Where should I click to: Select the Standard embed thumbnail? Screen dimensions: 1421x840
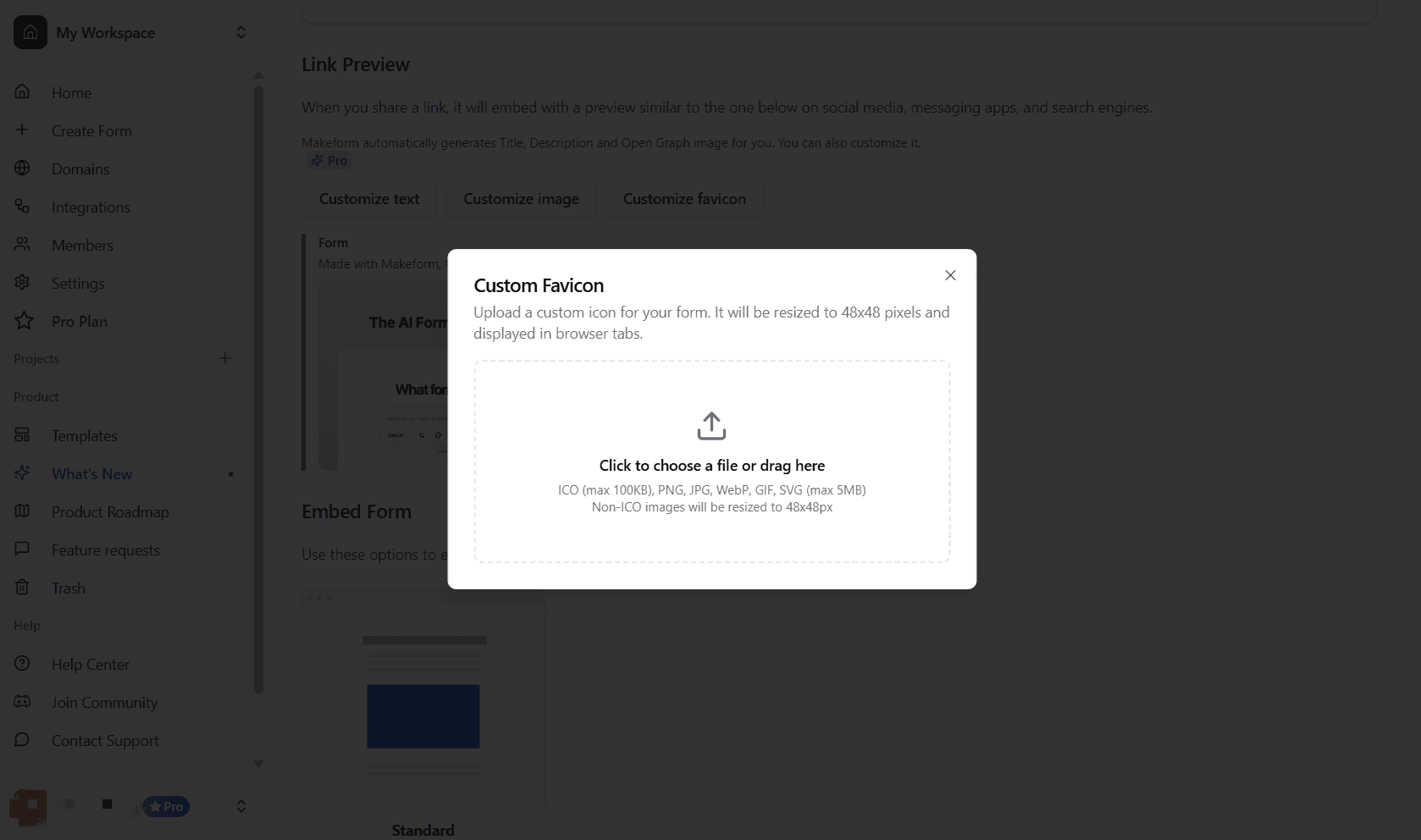[423, 699]
